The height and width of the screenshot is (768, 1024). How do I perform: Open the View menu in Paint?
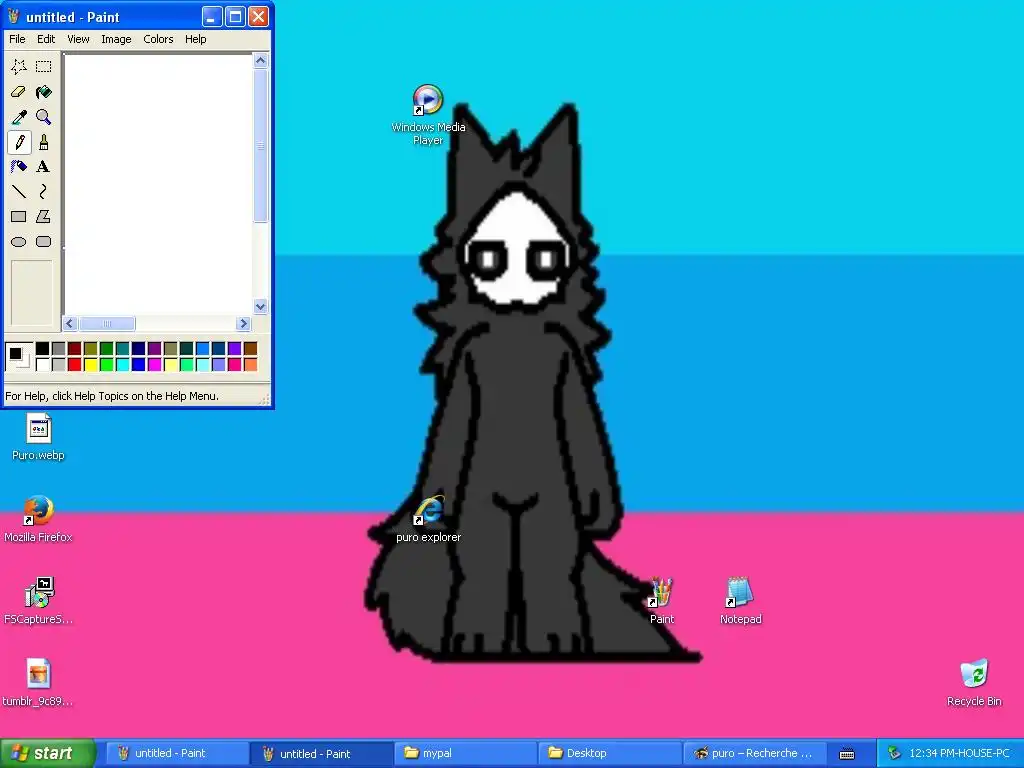(x=78, y=39)
